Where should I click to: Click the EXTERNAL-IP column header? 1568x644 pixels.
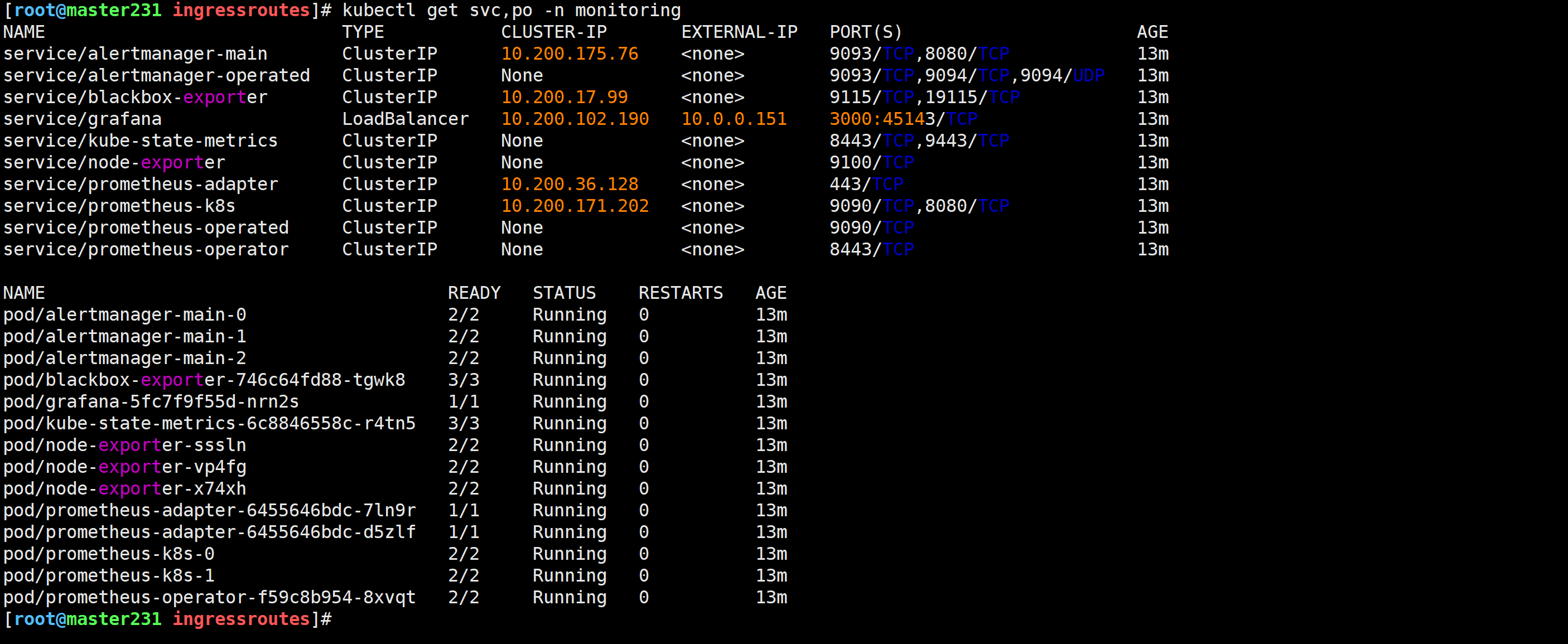(x=739, y=32)
